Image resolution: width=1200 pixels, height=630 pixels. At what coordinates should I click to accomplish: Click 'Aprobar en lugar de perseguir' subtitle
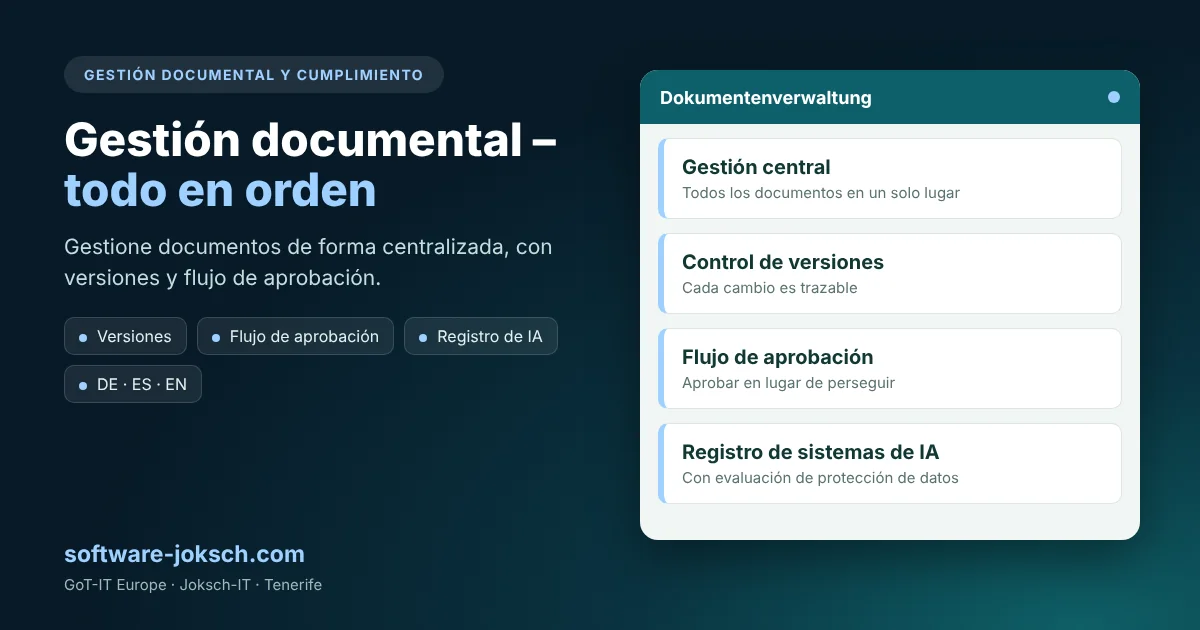coord(788,383)
